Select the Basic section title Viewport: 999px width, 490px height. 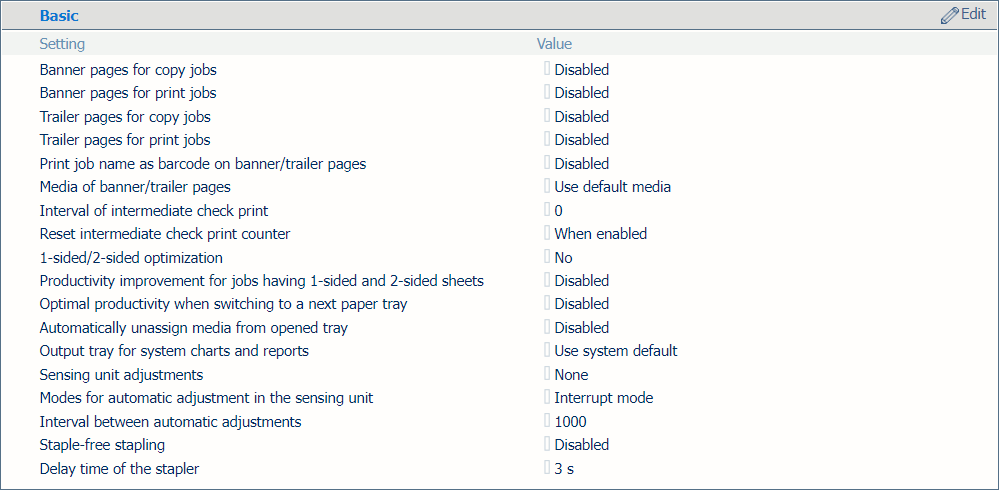coord(59,16)
